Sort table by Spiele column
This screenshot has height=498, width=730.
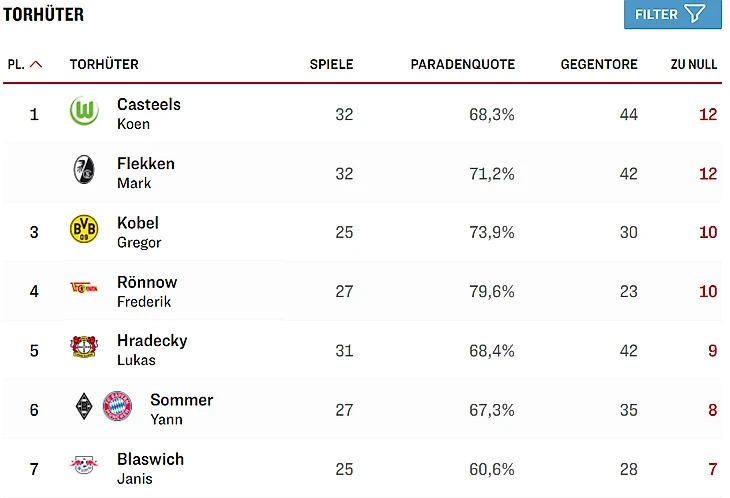(x=331, y=64)
